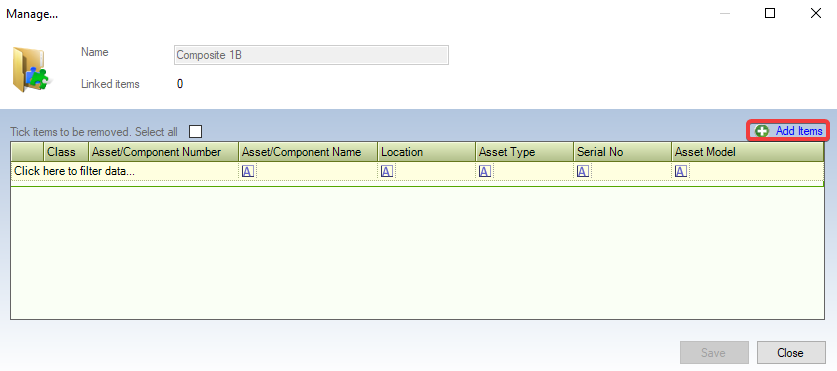Open filter operator icon under Asset/Component Name
837x371 pixels.
(x=248, y=171)
